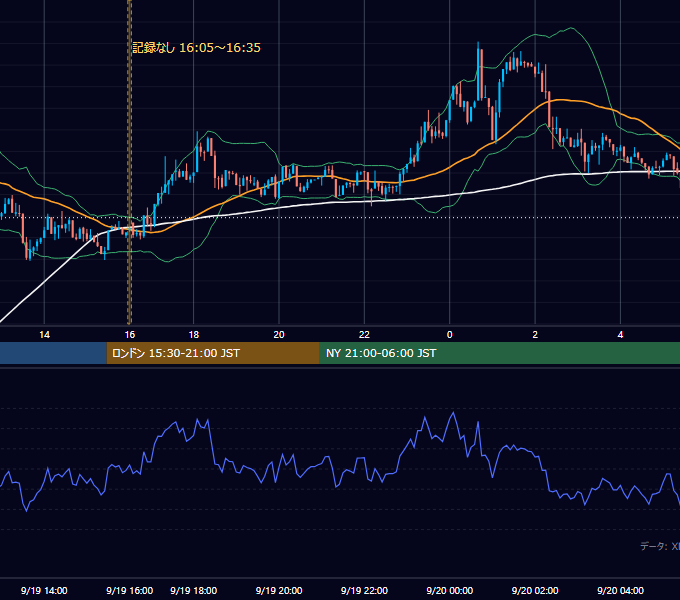Click the 9/20 02:00 date label
This screenshot has width=680, height=600.
[x=535, y=590]
